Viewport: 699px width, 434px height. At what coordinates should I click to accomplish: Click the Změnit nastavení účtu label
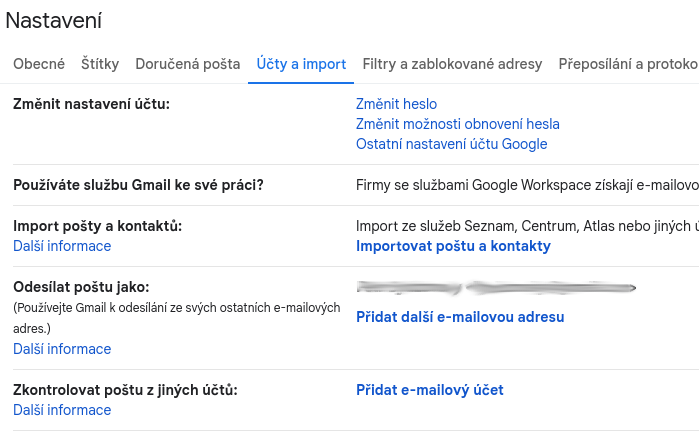pos(91,104)
